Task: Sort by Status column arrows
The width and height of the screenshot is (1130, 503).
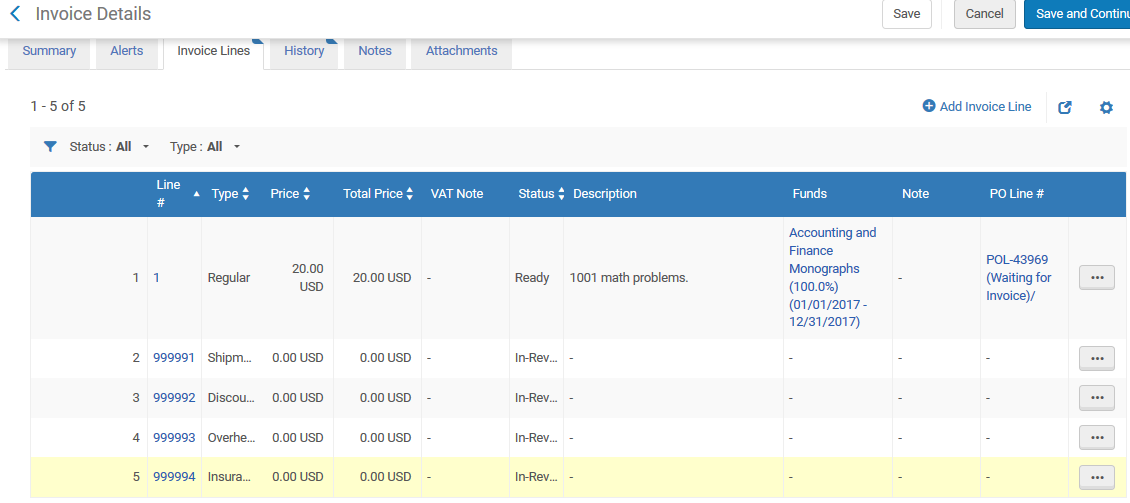Action: click(561, 194)
